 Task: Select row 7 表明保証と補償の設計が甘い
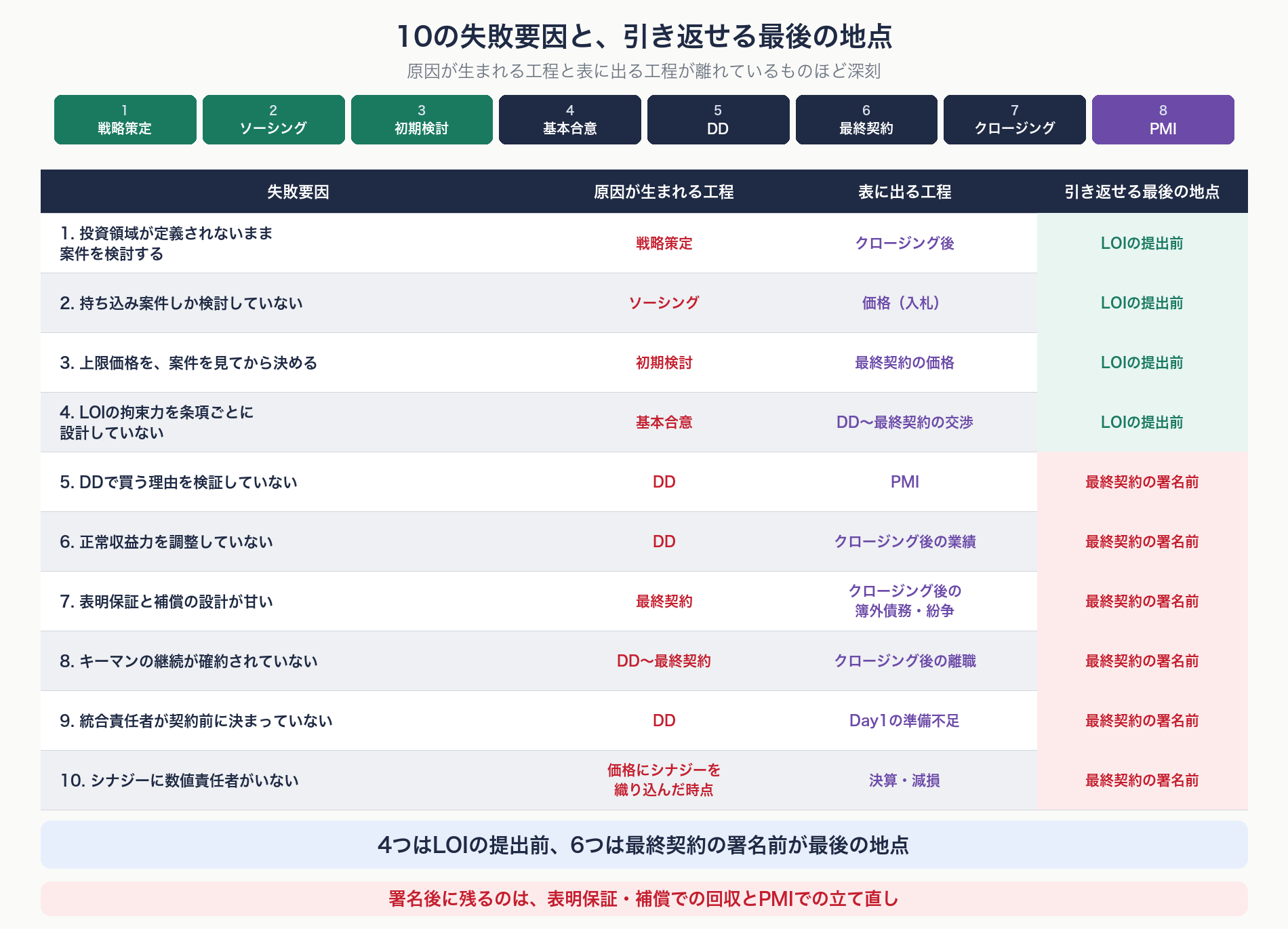[166, 601]
